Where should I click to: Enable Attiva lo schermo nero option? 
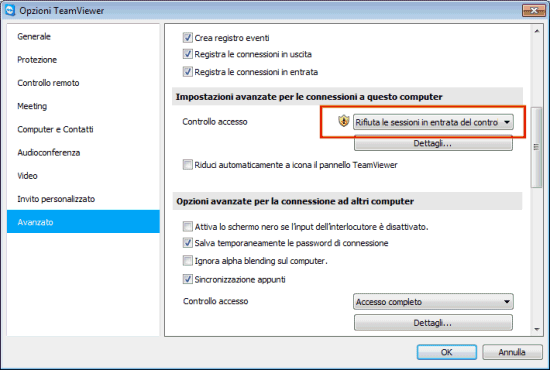(x=188, y=227)
